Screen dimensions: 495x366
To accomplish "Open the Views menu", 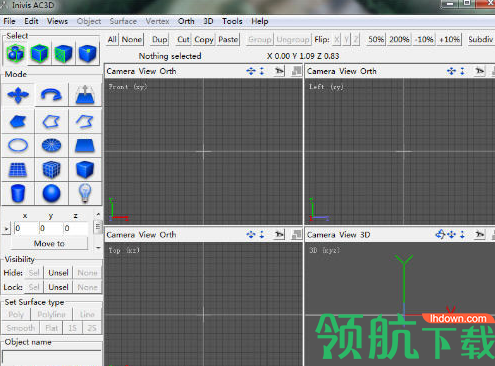I will click(x=57, y=21).
